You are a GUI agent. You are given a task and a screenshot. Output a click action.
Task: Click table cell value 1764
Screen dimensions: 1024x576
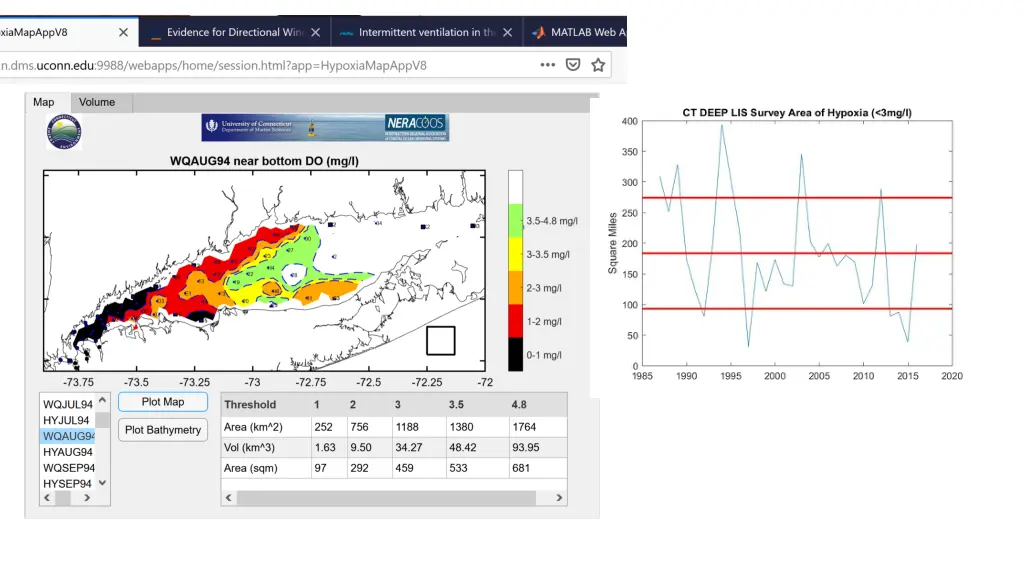tap(524, 426)
